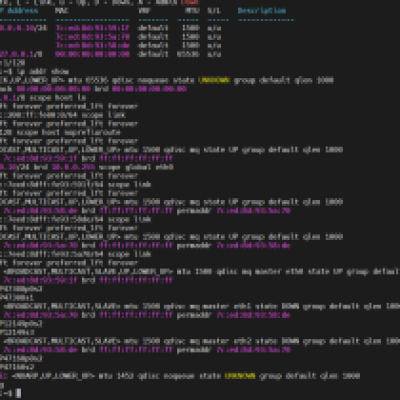Screen dimensions: 400x400
Task: Select the all-zeros MAC address in table
Action: (92, 54)
